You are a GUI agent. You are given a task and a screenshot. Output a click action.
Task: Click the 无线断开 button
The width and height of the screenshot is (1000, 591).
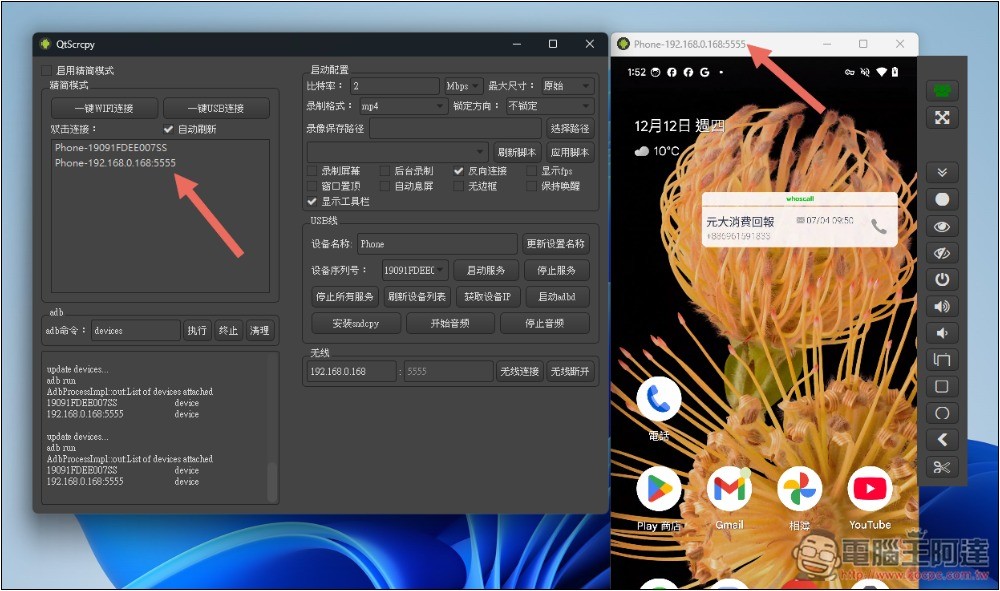[570, 371]
